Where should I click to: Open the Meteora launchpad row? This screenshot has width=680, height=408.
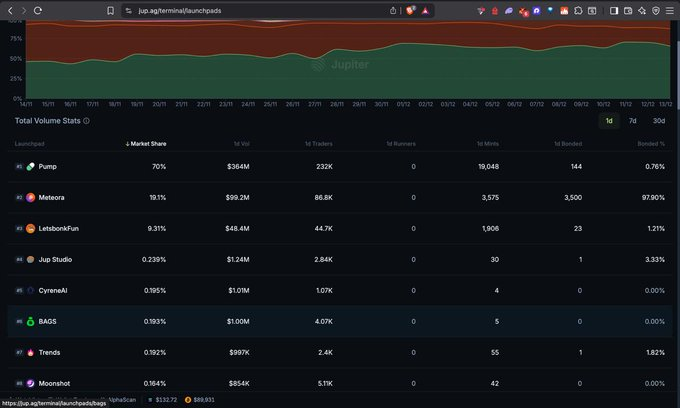coord(340,198)
